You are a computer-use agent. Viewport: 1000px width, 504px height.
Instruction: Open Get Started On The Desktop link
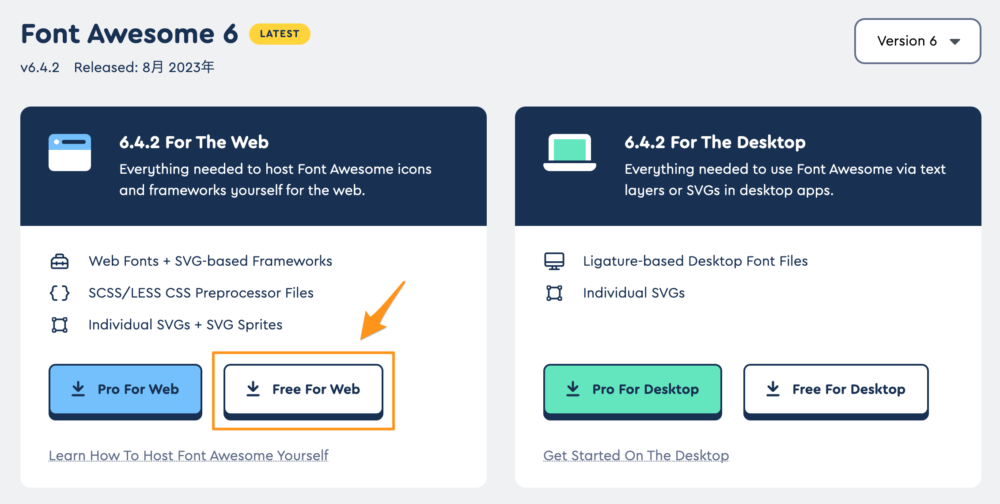point(636,456)
